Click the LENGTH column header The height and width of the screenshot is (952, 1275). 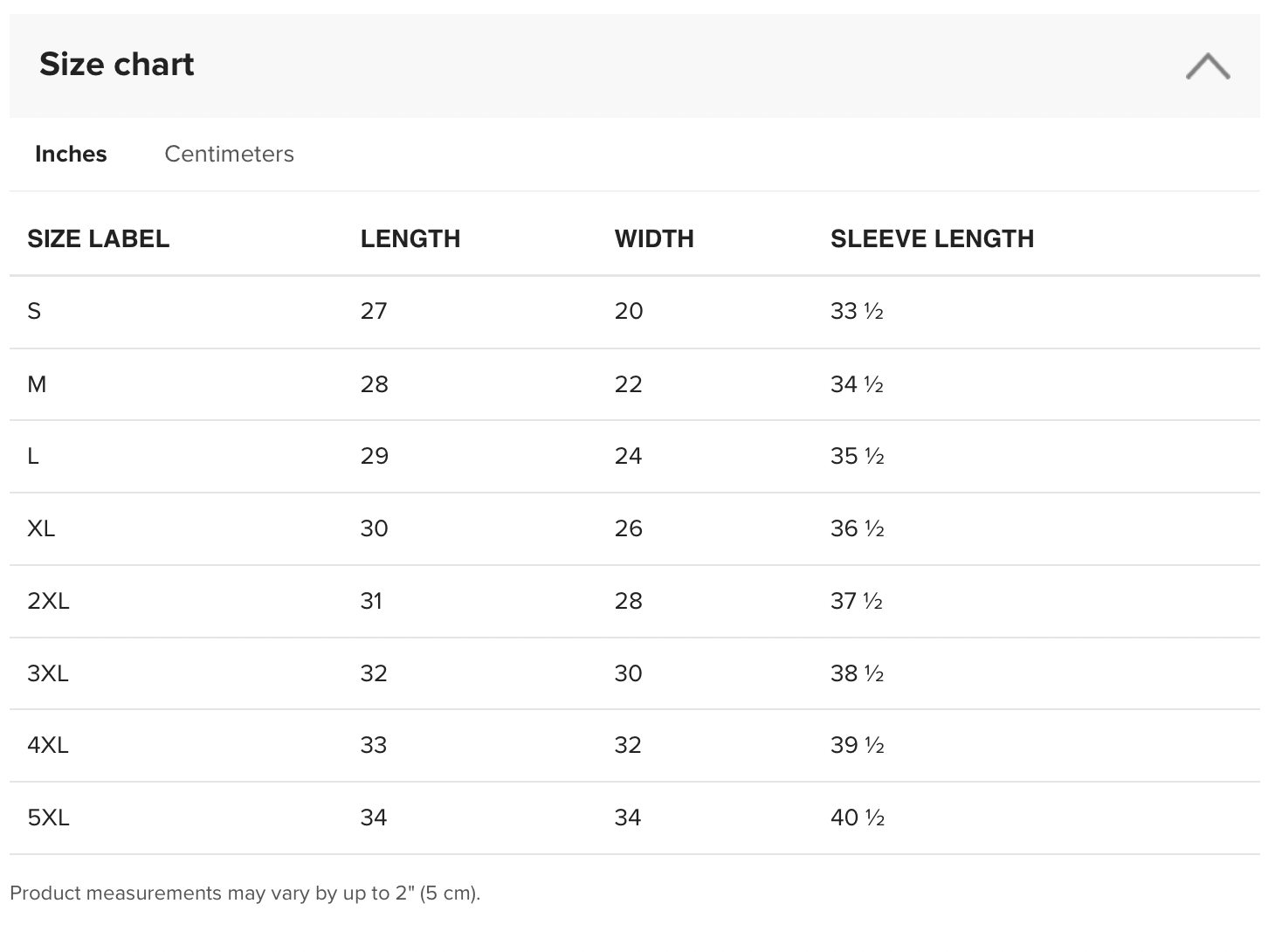click(410, 238)
